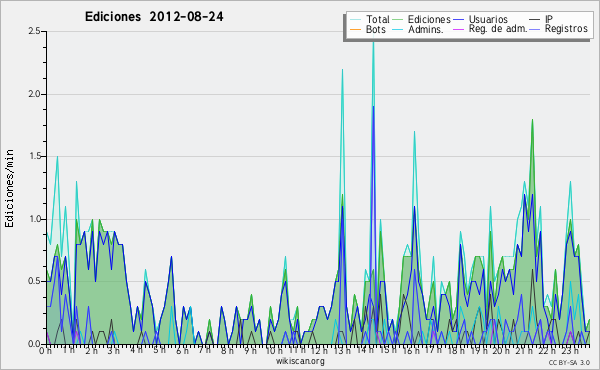Click the y-axis value 1.5
600x370 pixels.
(x=34, y=156)
